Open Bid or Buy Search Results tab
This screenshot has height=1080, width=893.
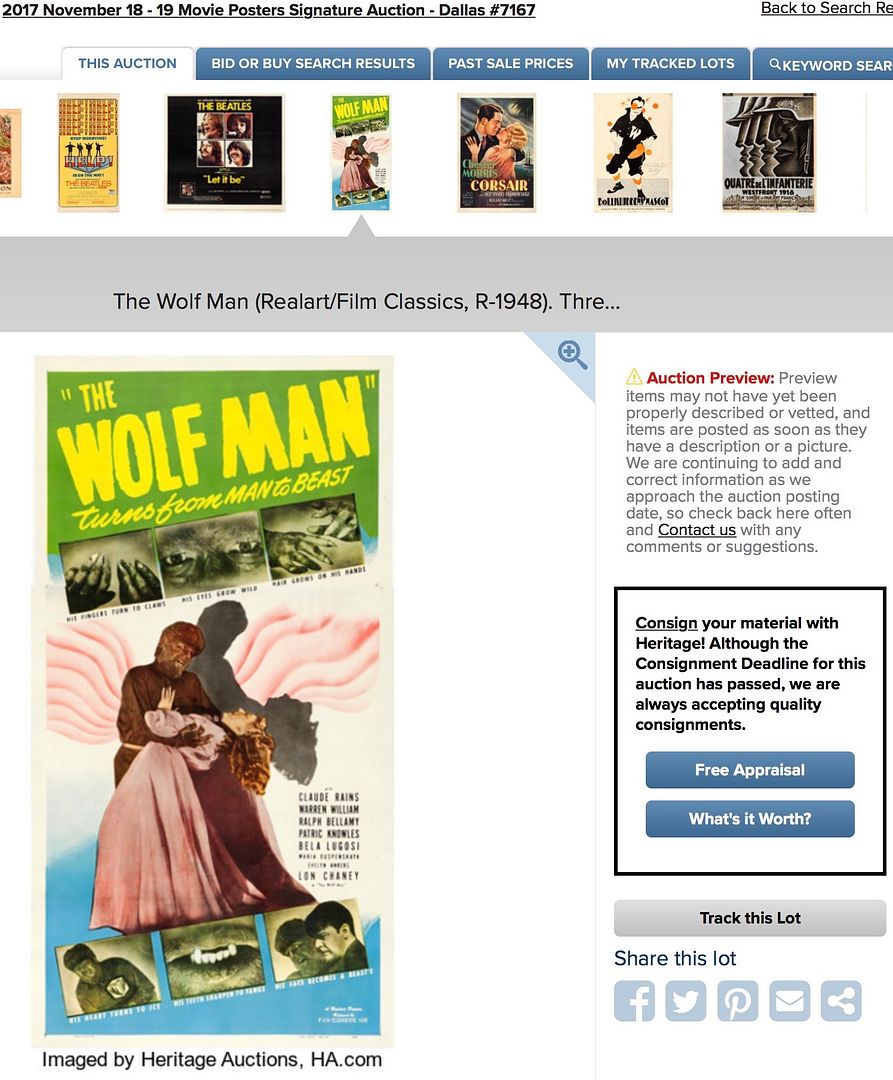pyautogui.click(x=313, y=64)
